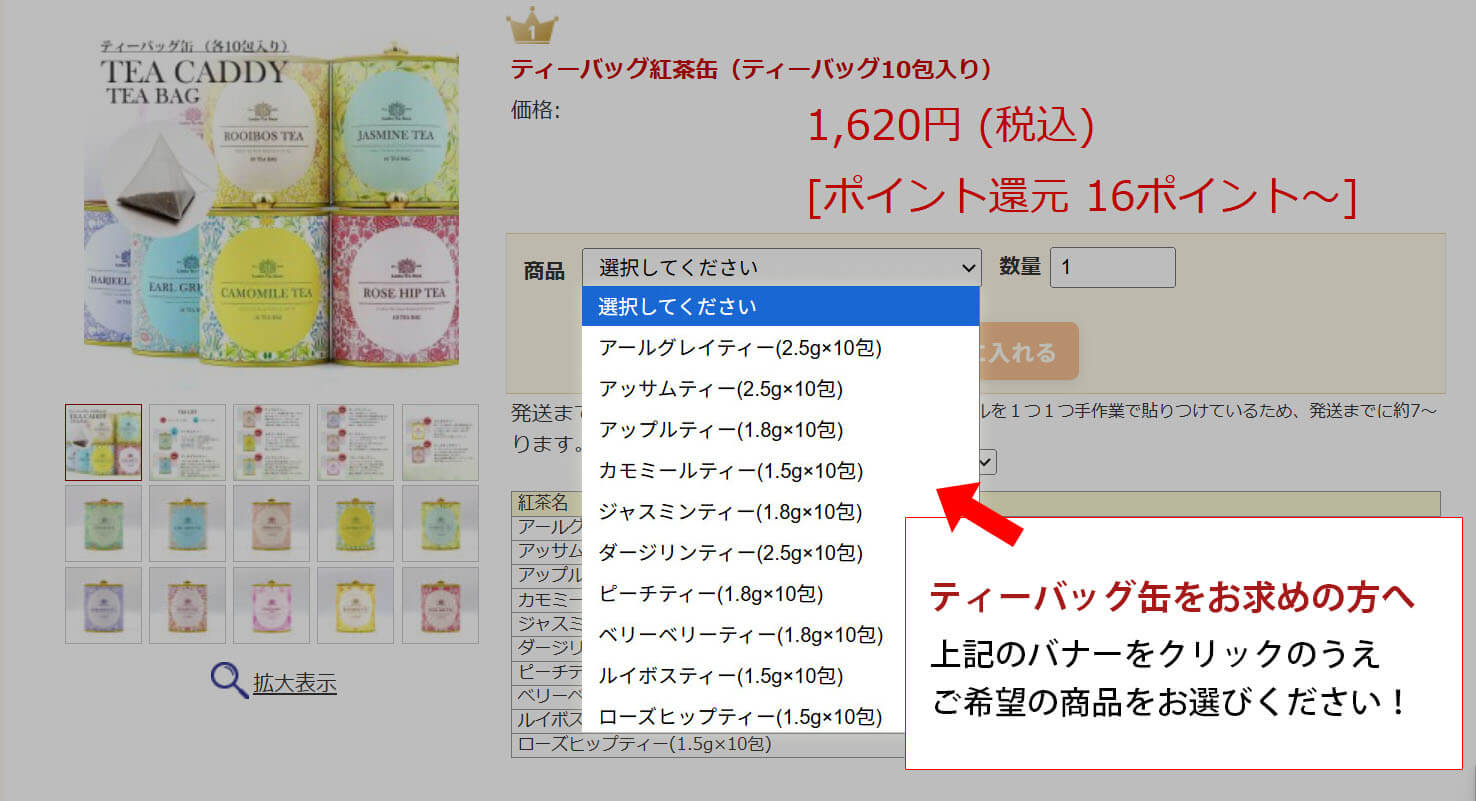Select the purple tea caddy thumbnail, bottom row
This screenshot has height=801, width=1476.
tap(103, 605)
